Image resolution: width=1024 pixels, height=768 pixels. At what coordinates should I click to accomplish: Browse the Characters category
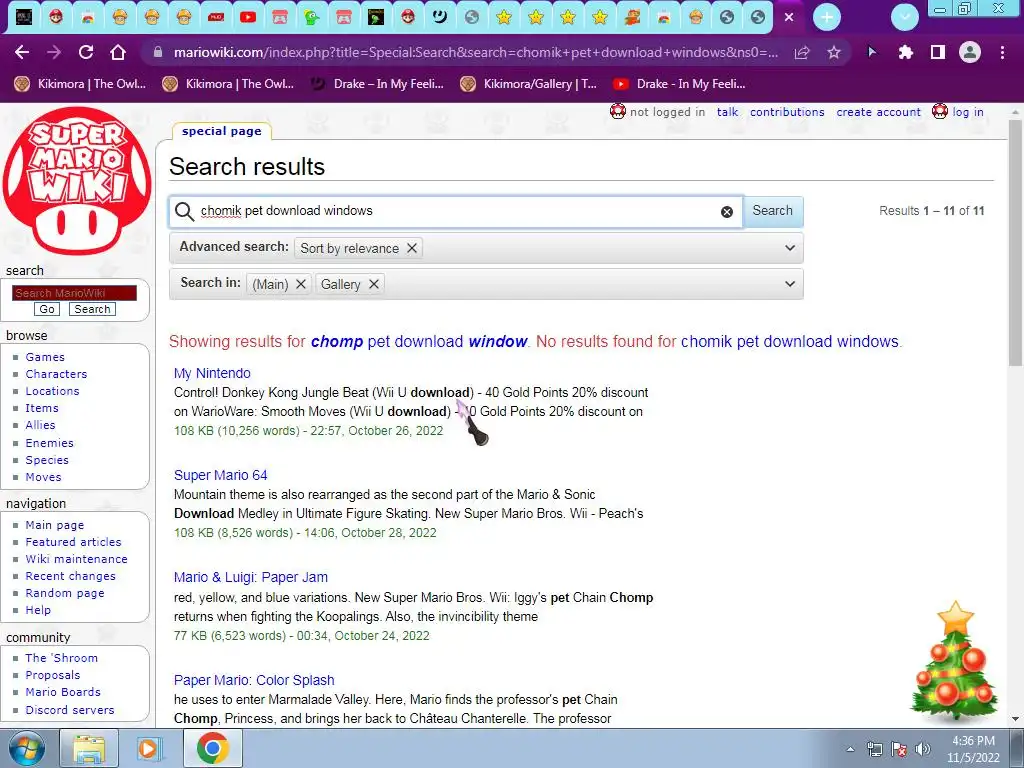pos(56,374)
